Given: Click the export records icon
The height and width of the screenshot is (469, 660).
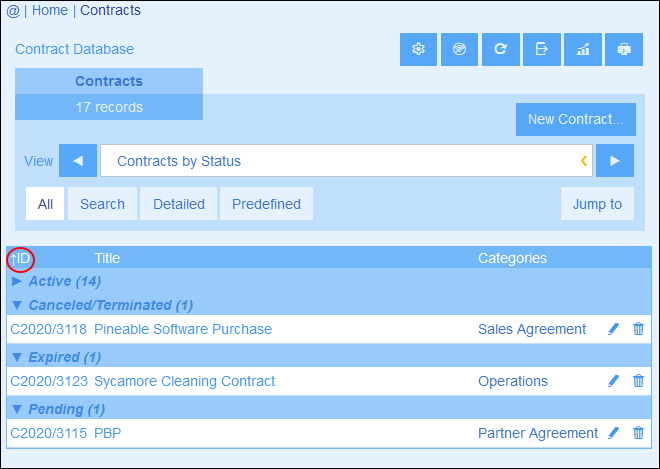Looking at the screenshot, I should point(542,49).
